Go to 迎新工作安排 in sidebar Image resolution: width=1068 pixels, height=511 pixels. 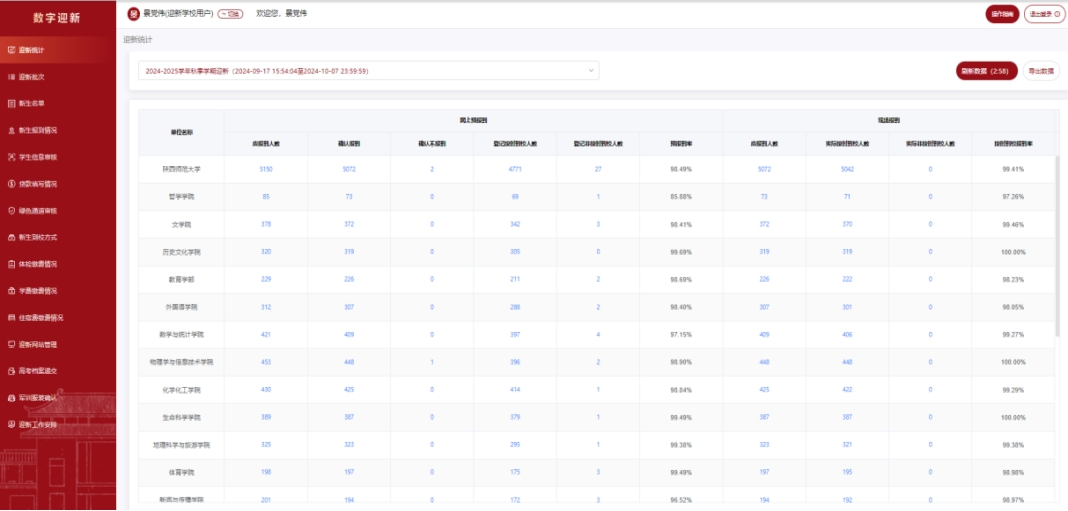(38, 425)
